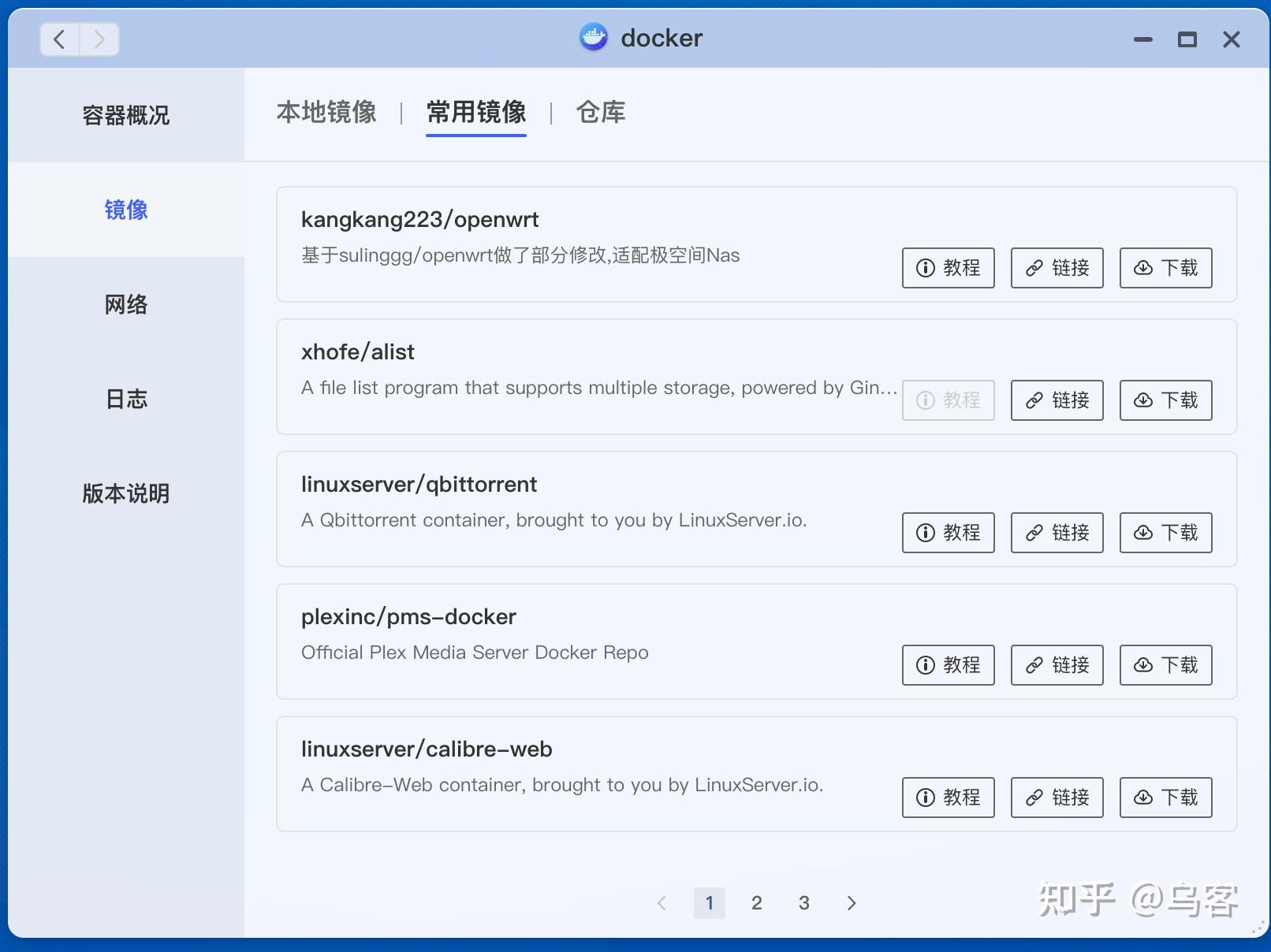The width and height of the screenshot is (1271, 952).
Task: Select the kangkang223/openwrt image title
Action: click(x=420, y=220)
